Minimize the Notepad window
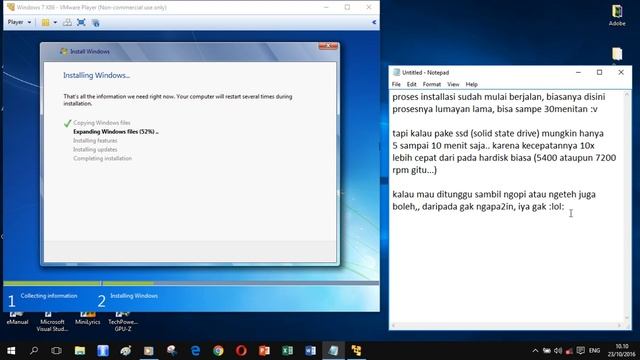 578,72
